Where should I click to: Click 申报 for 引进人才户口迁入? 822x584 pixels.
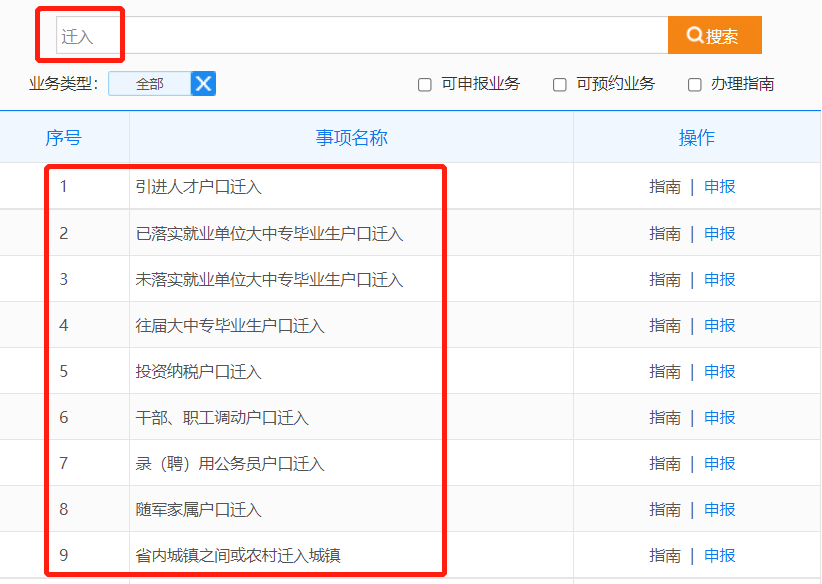coord(720,186)
